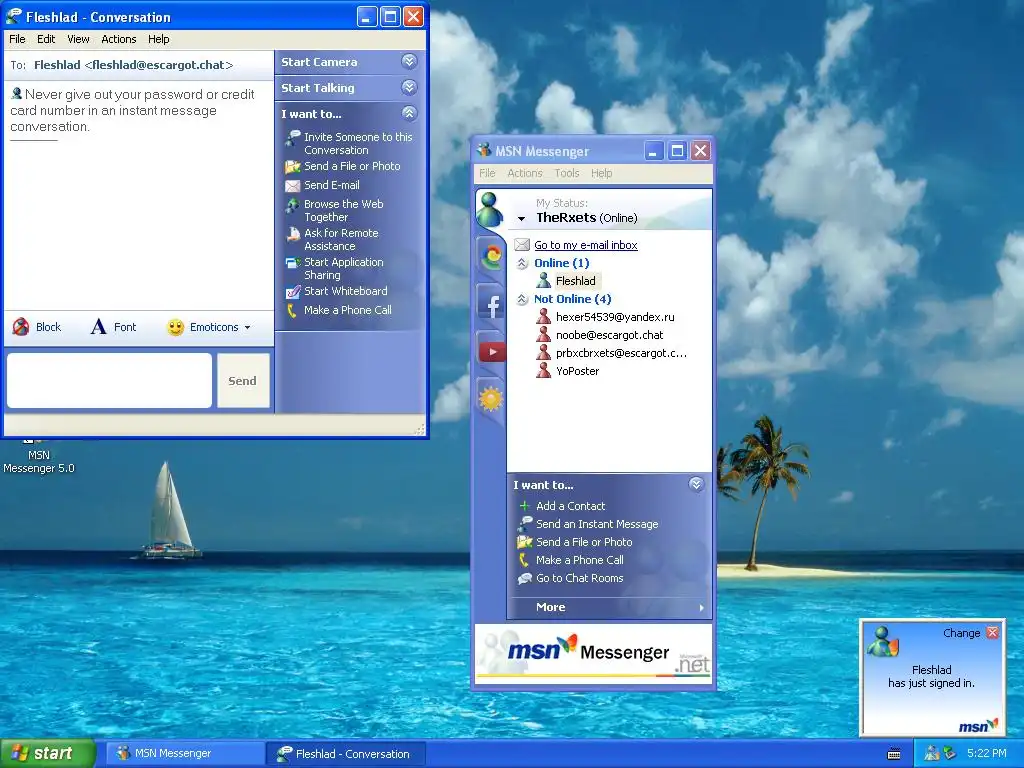Click the Go to Chat Rooms icon
The image size is (1024, 768).
tap(524, 579)
